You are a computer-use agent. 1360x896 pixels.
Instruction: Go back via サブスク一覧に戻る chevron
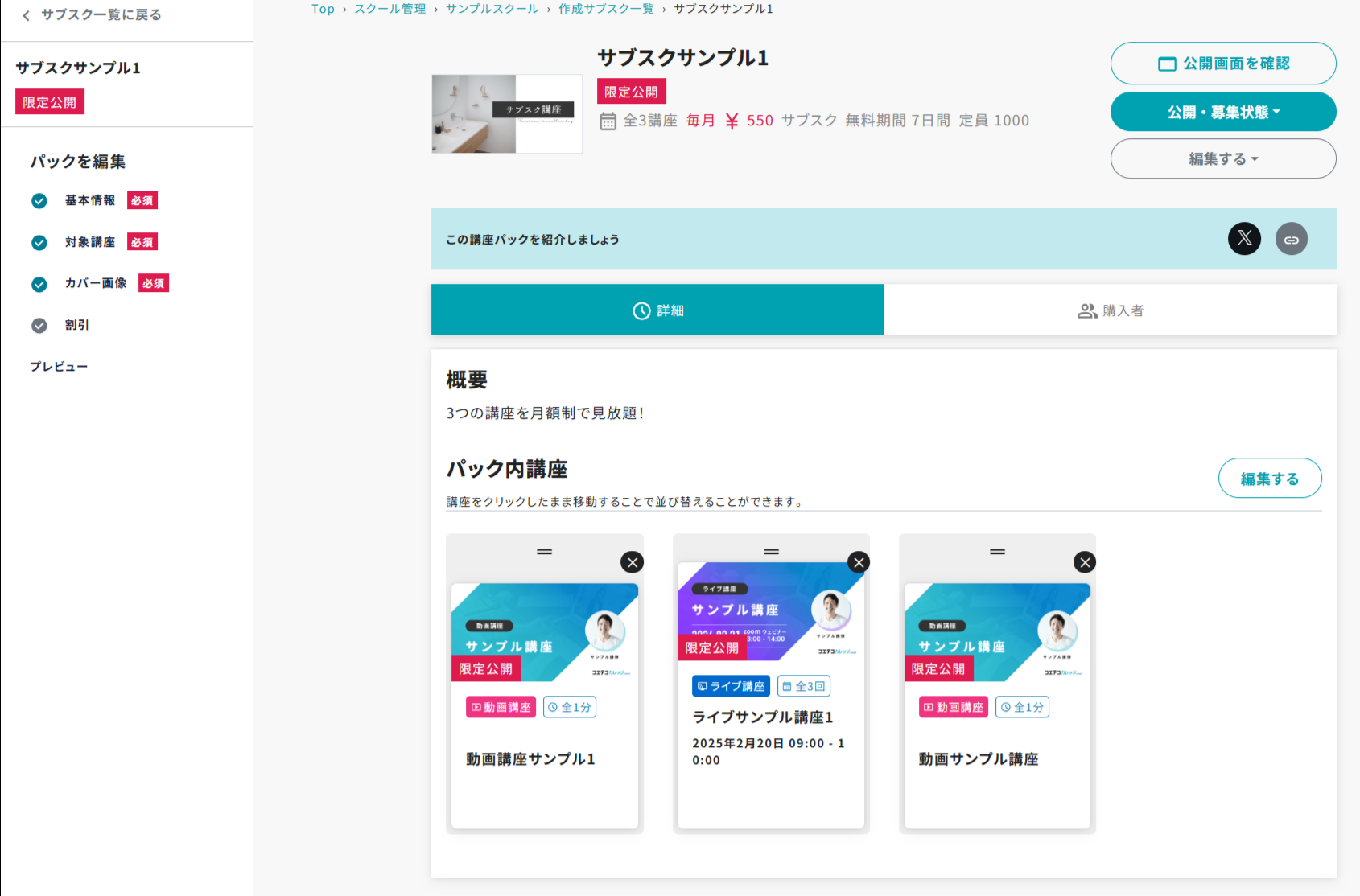point(27,15)
